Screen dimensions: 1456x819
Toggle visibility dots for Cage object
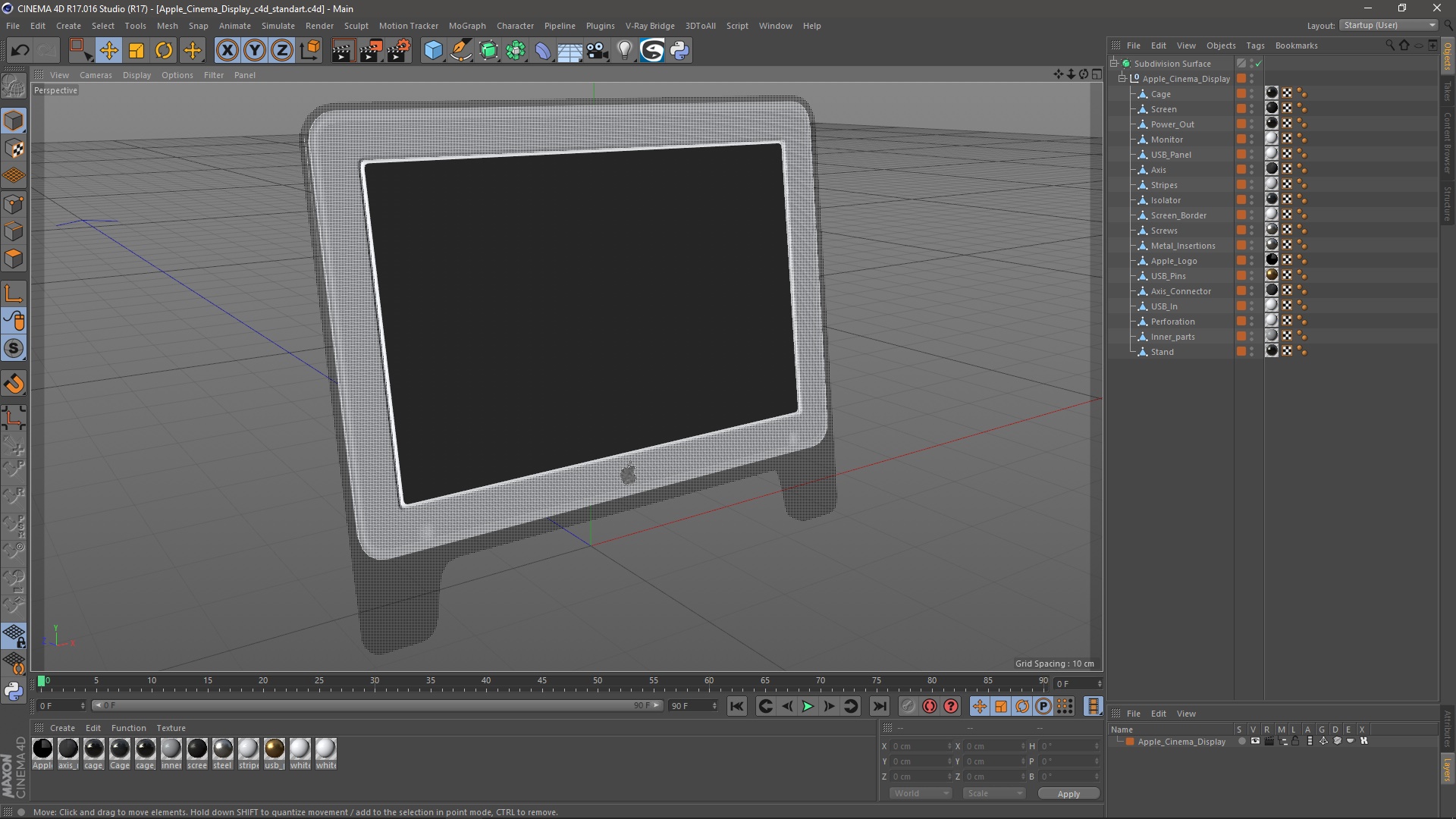point(1252,94)
